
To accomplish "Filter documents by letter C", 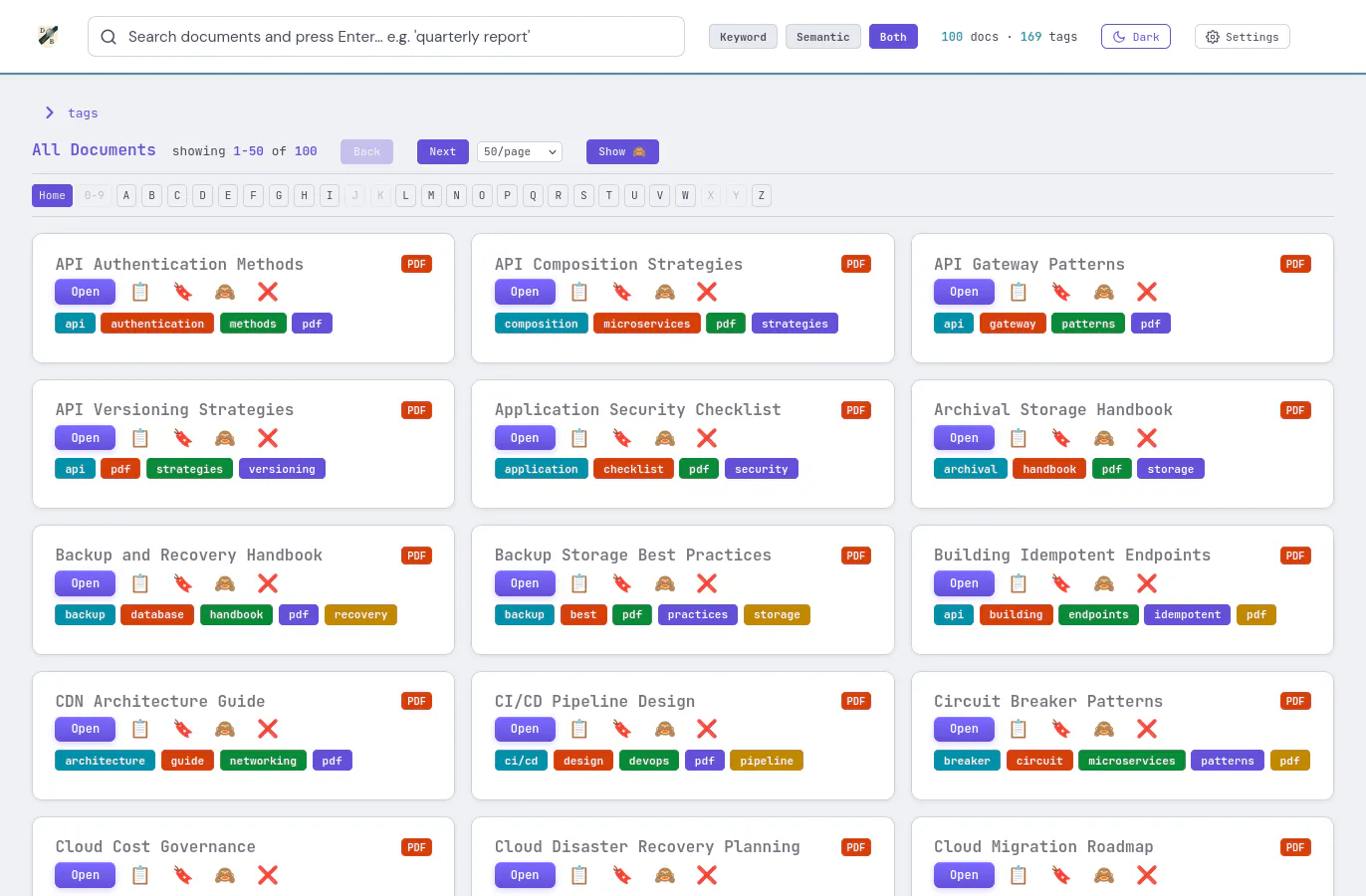I will (177, 195).
